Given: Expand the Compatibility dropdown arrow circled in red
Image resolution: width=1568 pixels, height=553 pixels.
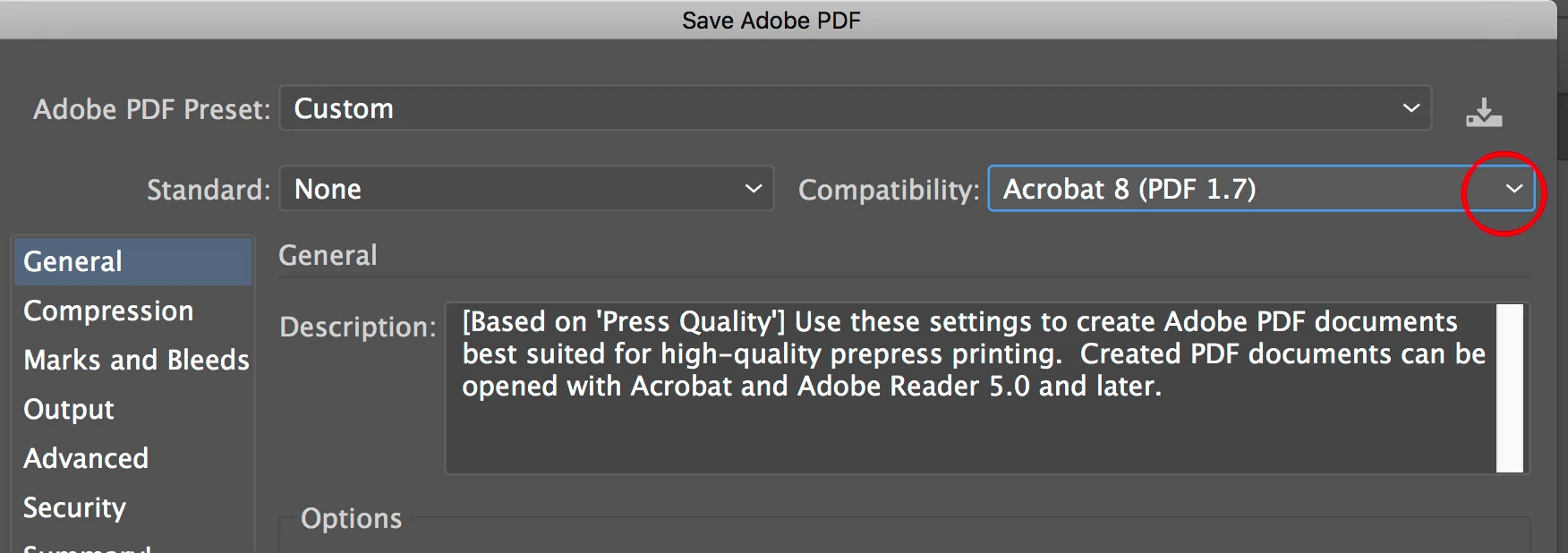Looking at the screenshot, I should coord(1513,190).
